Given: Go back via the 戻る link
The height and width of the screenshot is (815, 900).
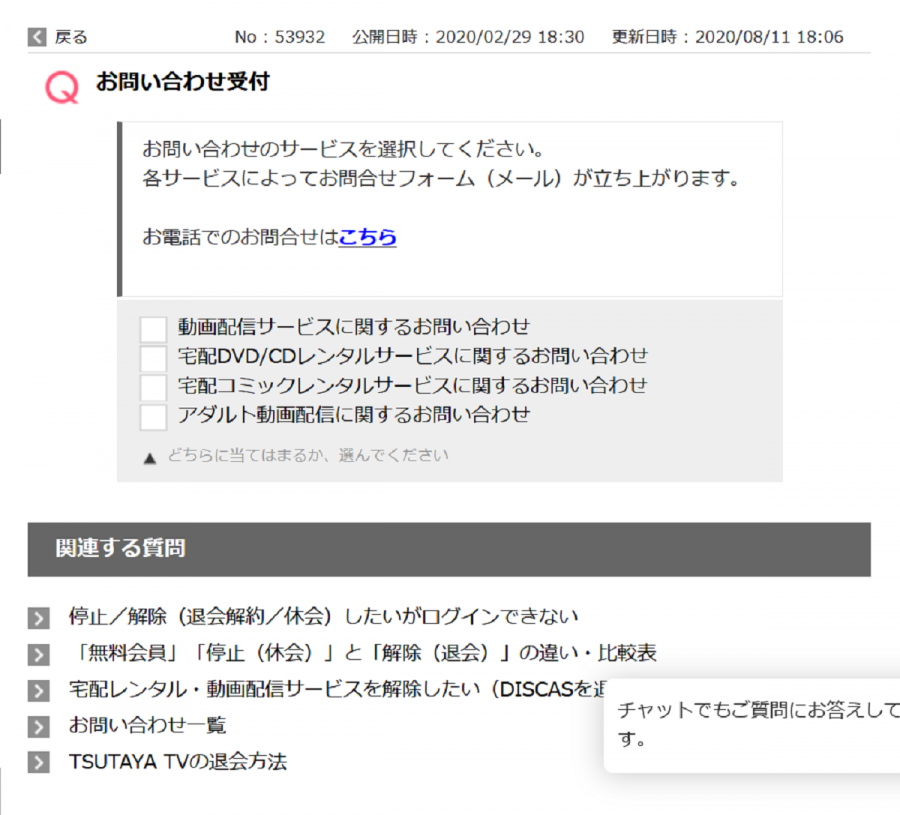Looking at the screenshot, I should point(71,37).
